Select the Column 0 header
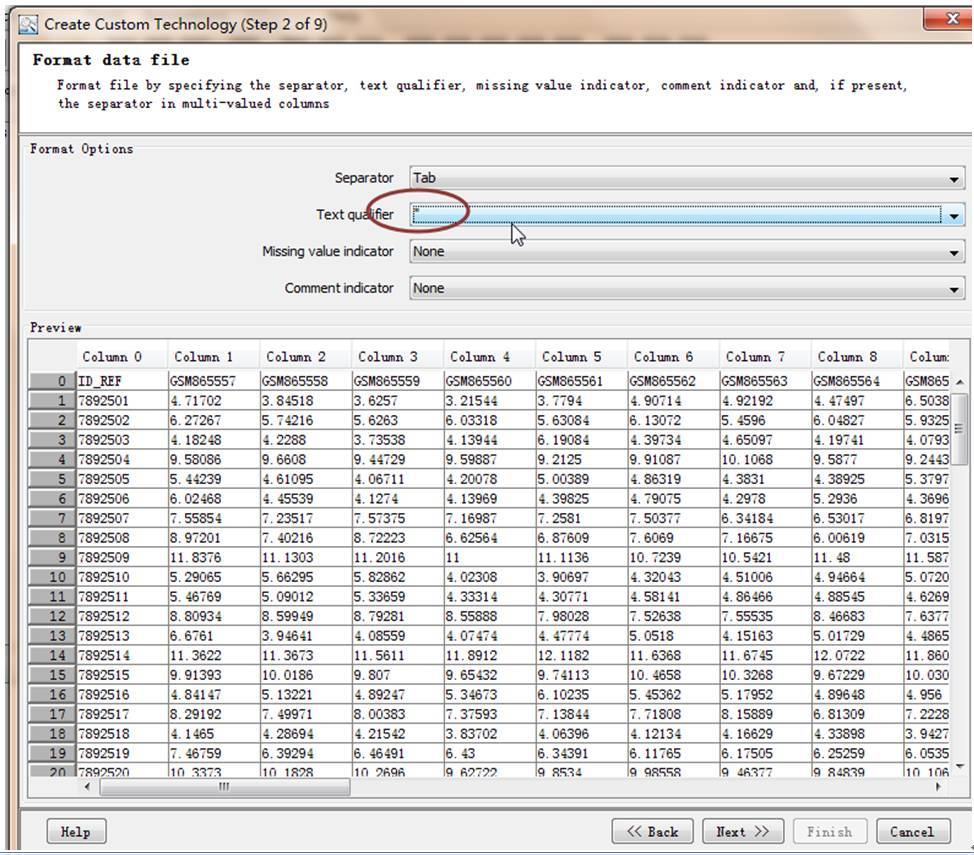The height and width of the screenshot is (855, 974). (112, 356)
